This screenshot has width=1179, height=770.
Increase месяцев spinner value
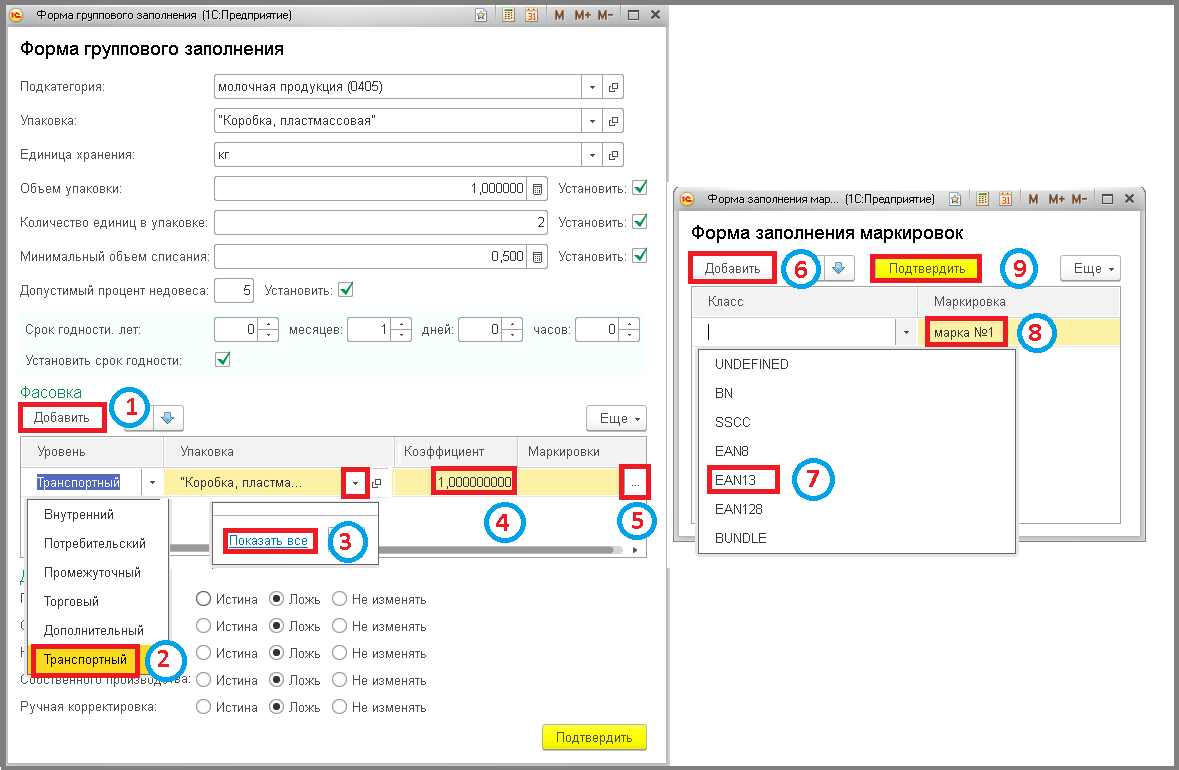[x=402, y=324]
